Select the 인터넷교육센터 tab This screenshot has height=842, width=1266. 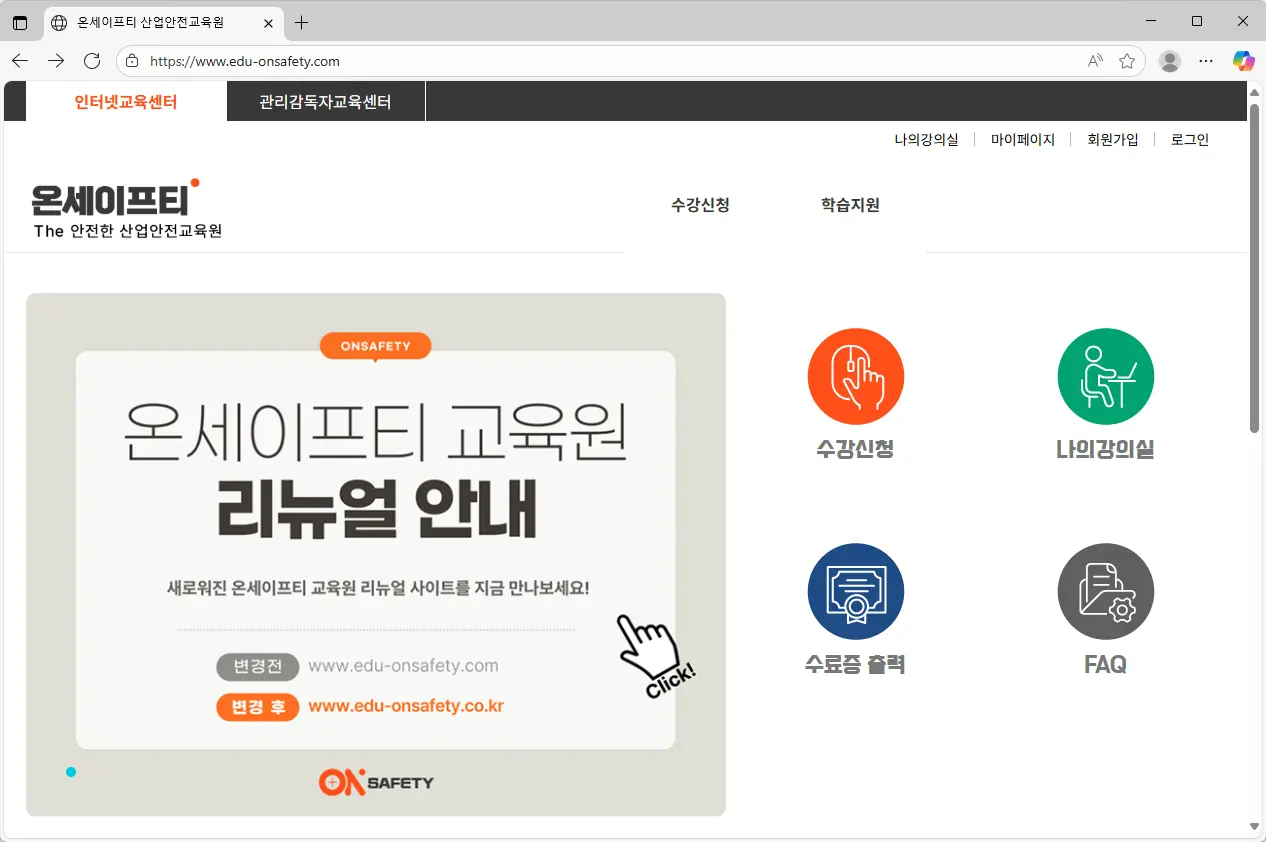[125, 101]
